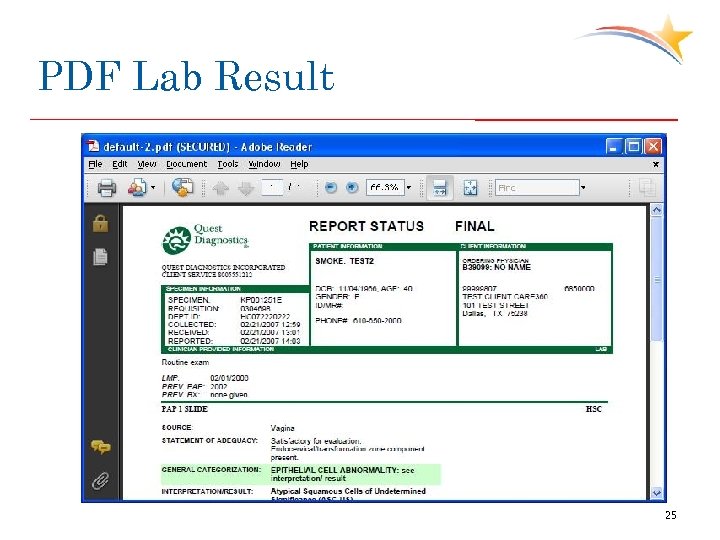Select the fit-page view icon

pyautogui.click(x=470, y=188)
